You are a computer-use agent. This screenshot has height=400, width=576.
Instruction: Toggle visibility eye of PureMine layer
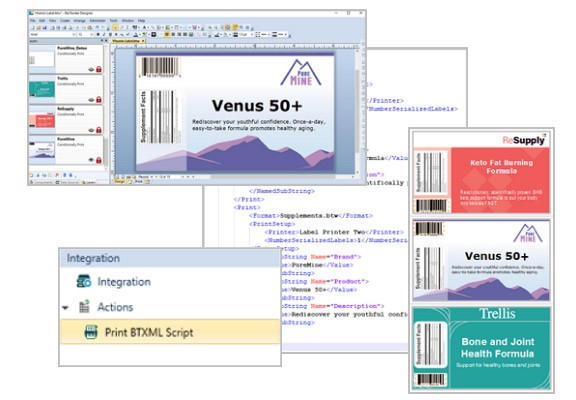(91, 161)
